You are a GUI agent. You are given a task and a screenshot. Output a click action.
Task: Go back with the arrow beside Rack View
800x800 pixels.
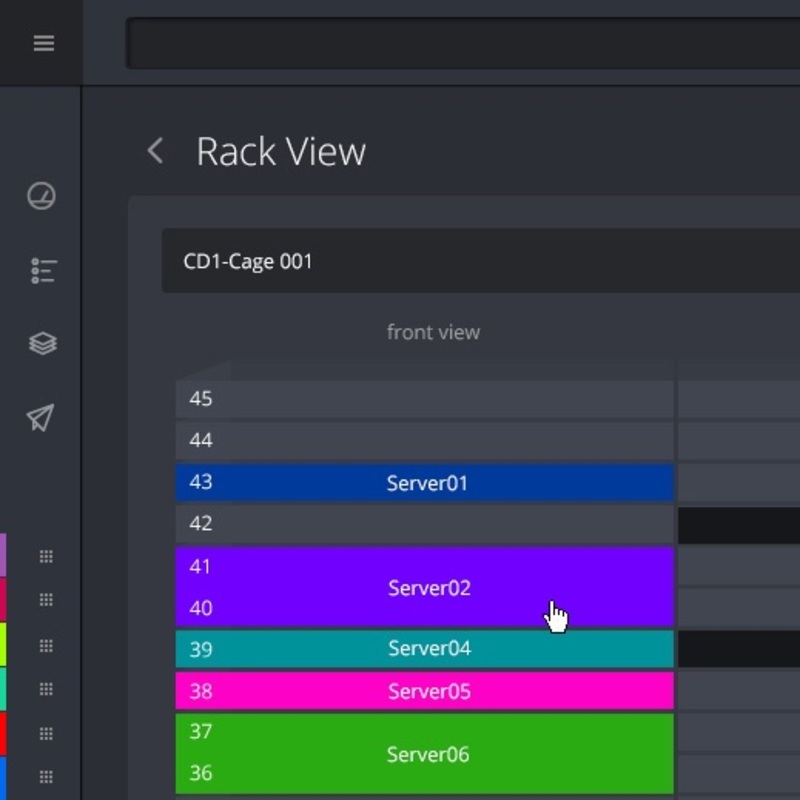tap(155, 151)
